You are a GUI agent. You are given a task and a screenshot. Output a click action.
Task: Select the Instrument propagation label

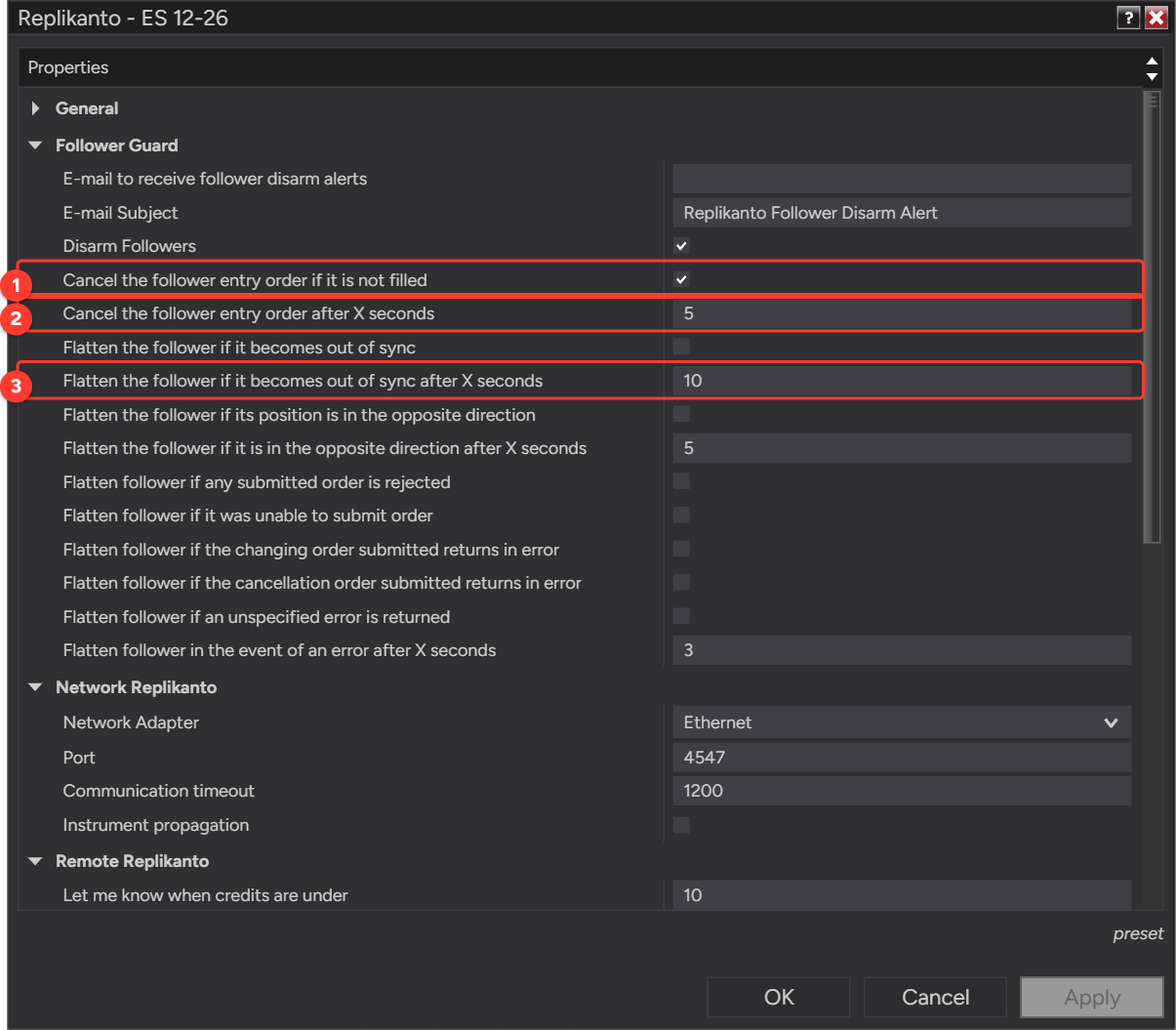(x=156, y=825)
